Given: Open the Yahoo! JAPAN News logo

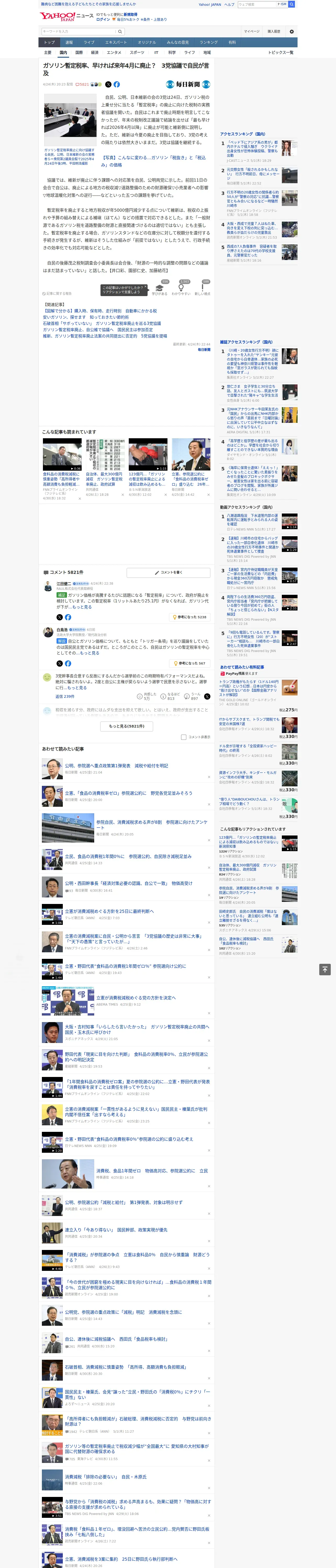Looking at the screenshot, I should [x=66, y=16].
